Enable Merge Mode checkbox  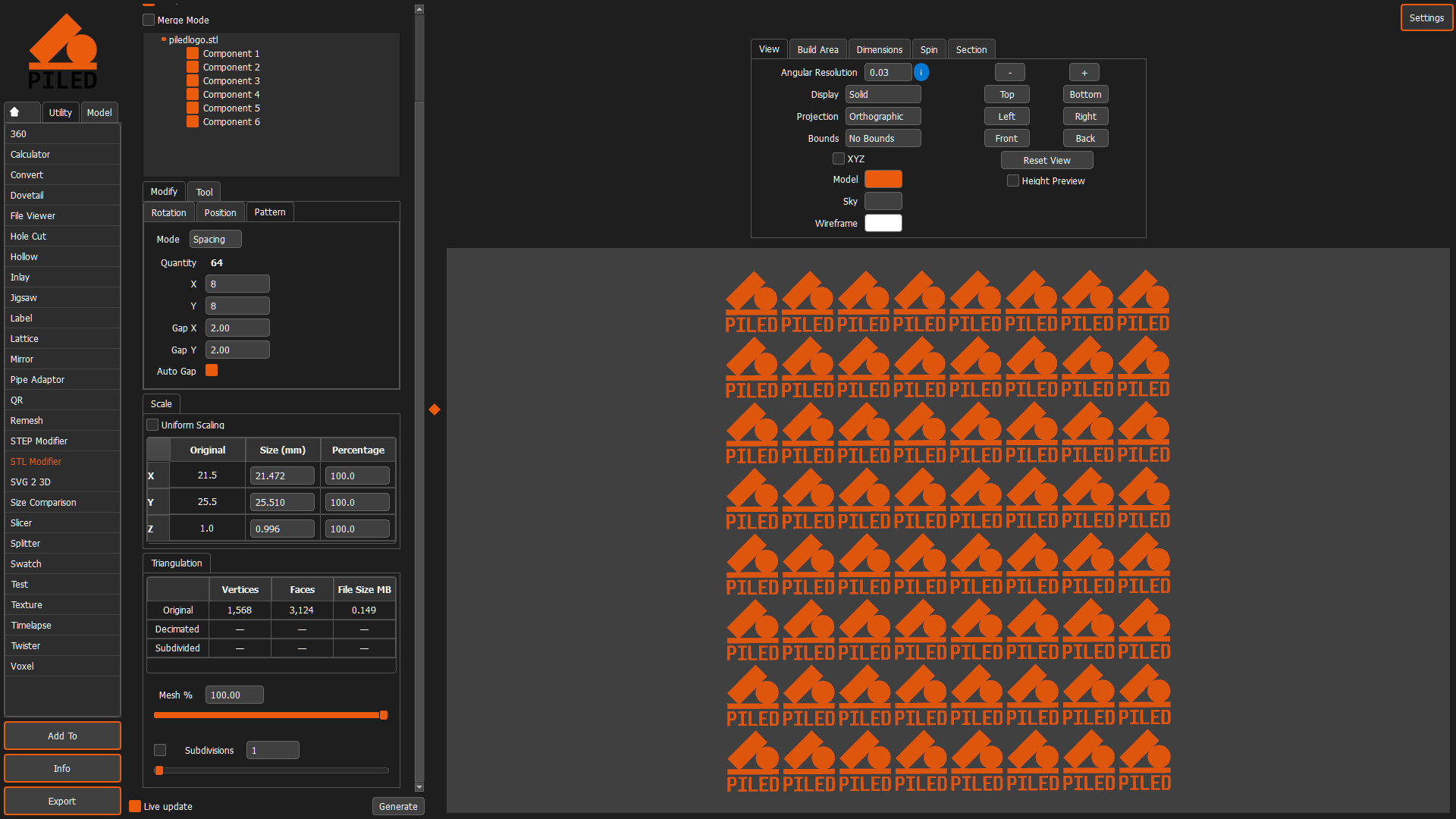tap(149, 20)
